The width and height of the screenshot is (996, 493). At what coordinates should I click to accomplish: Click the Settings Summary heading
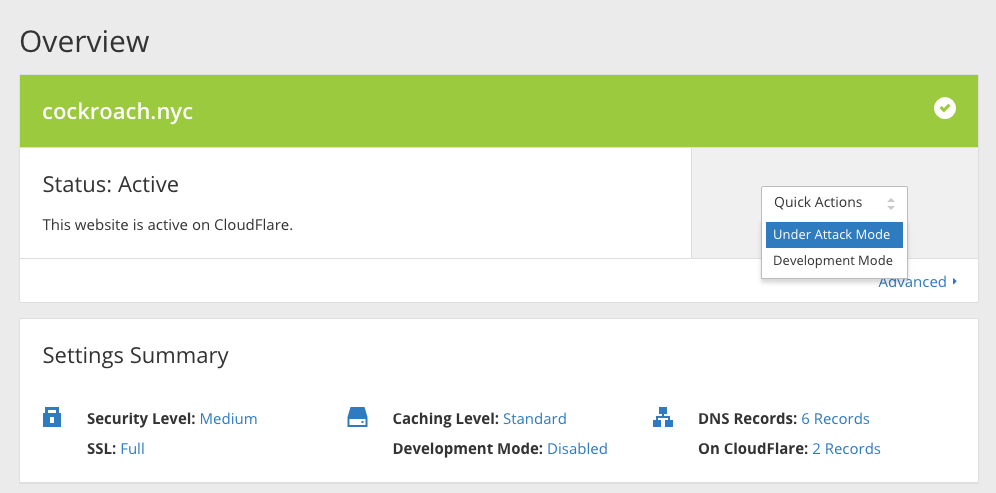(x=135, y=355)
